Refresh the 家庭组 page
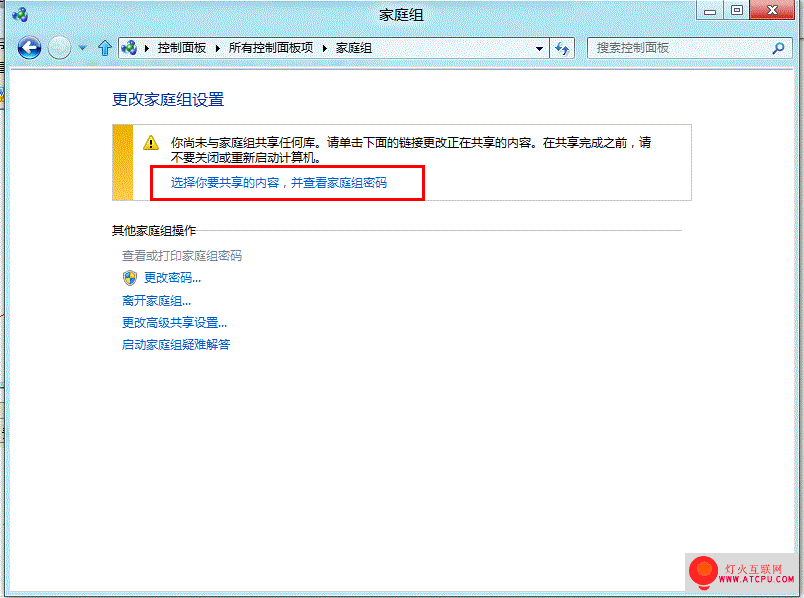This screenshot has width=804, height=598. [x=562, y=49]
